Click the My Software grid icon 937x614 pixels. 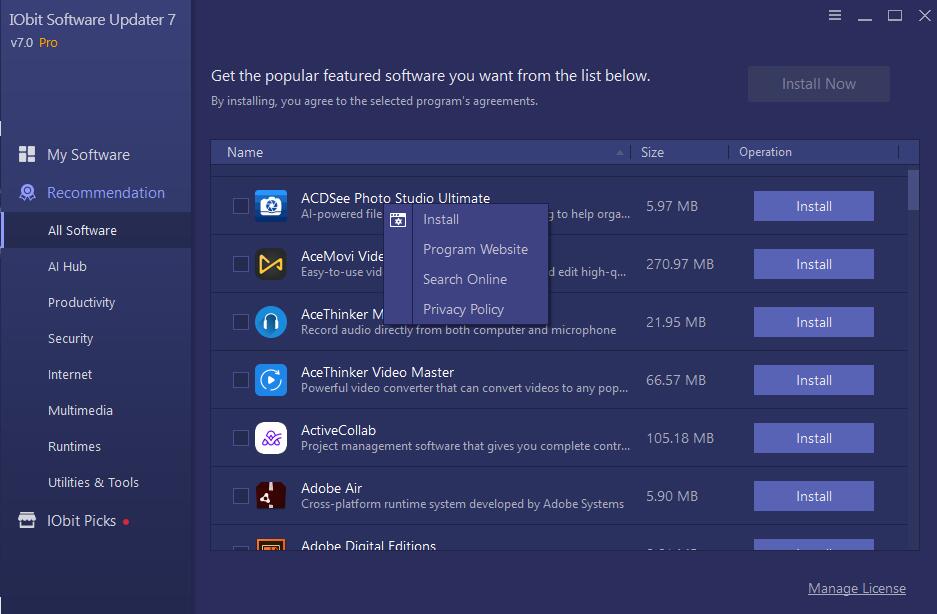pyautogui.click(x=27, y=154)
